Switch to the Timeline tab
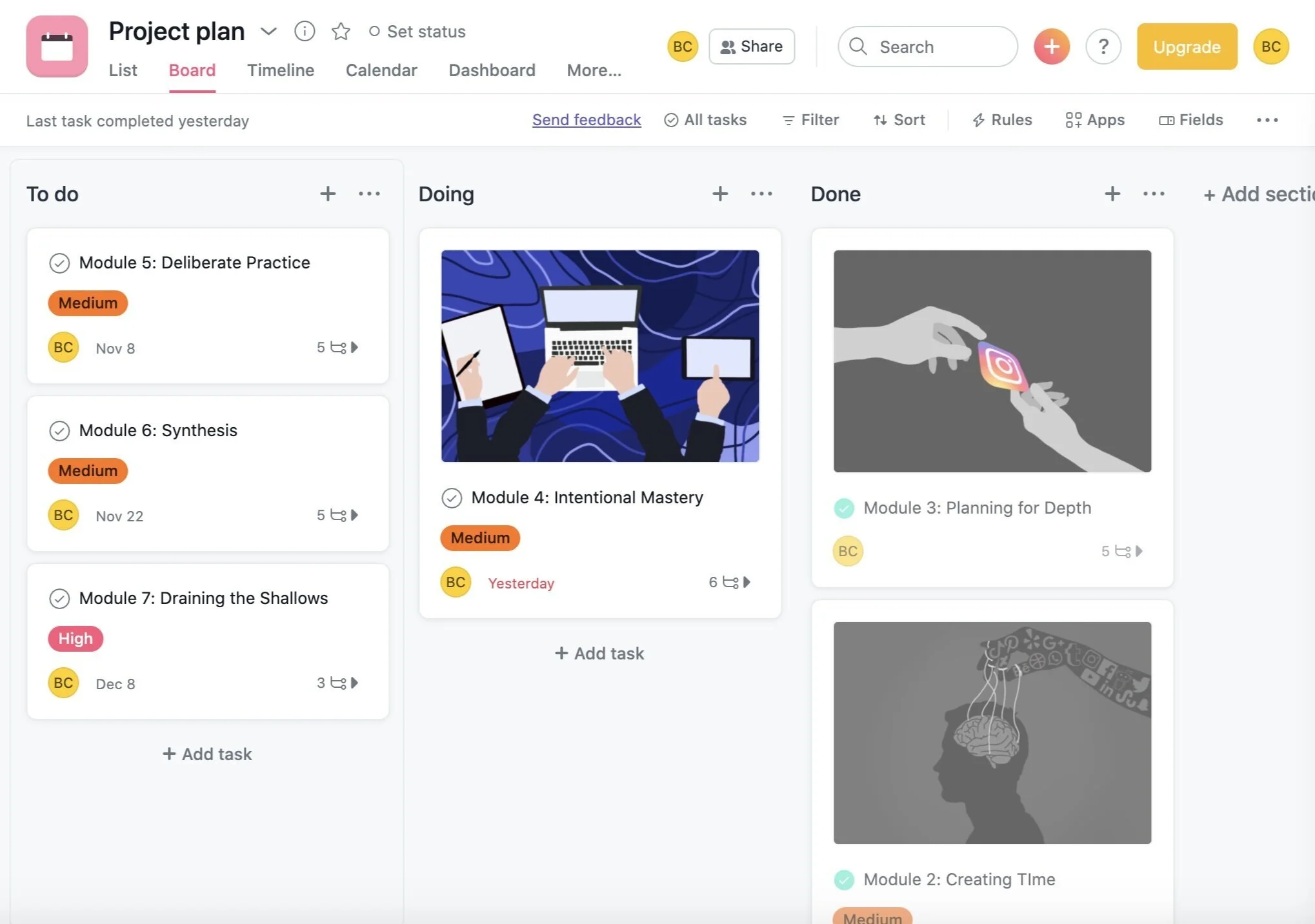The image size is (1315, 924). [281, 70]
